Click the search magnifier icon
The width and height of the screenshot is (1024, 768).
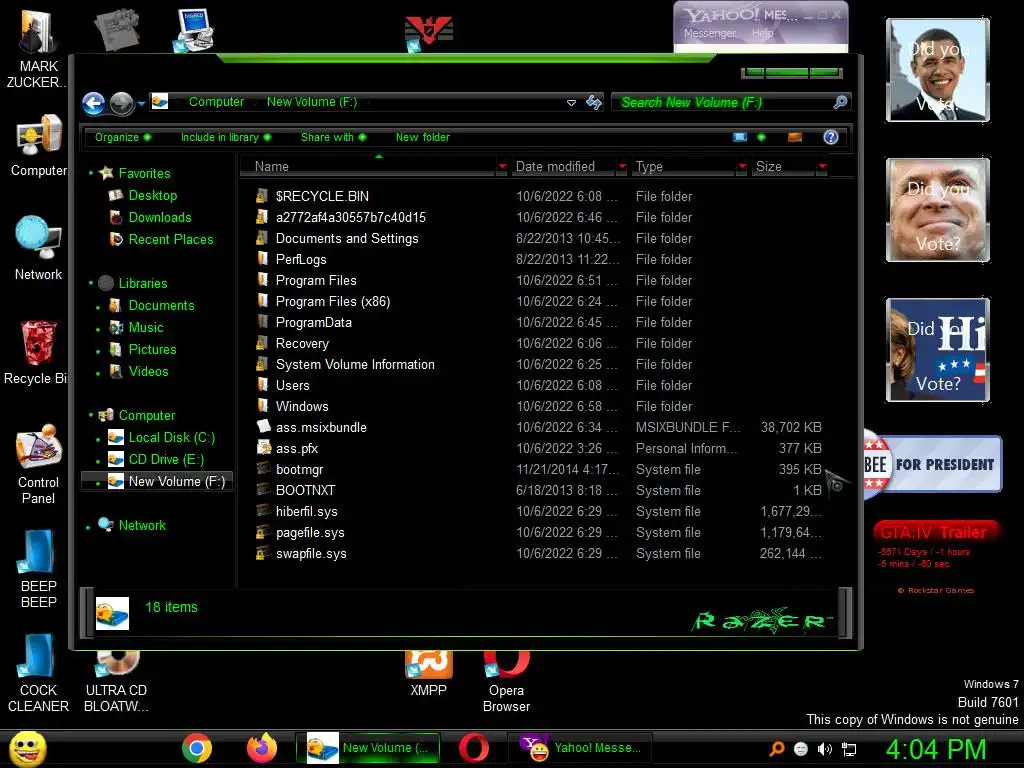[840, 102]
